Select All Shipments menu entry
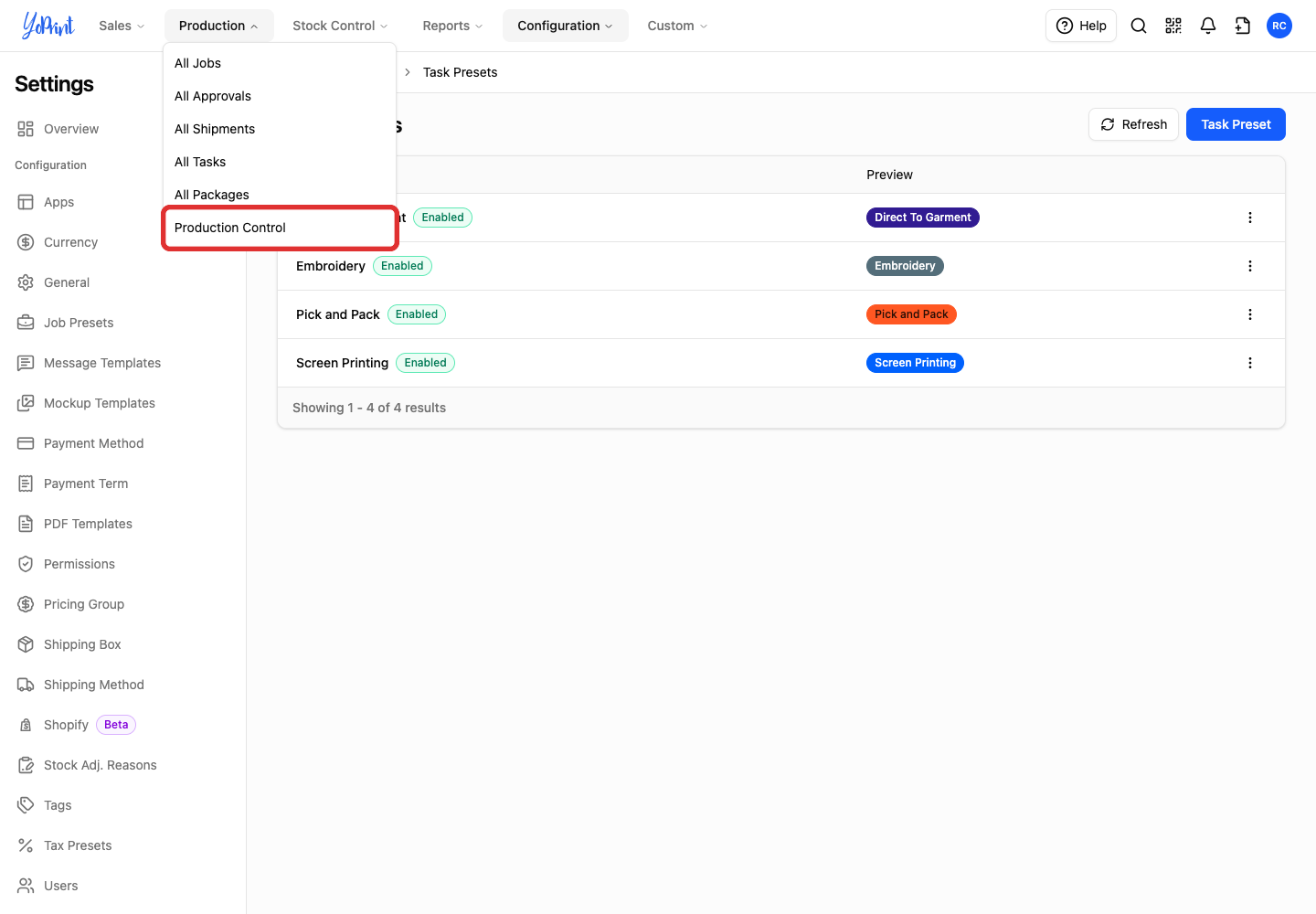Screen dimensions: 1316x914 click(x=280, y=129)
